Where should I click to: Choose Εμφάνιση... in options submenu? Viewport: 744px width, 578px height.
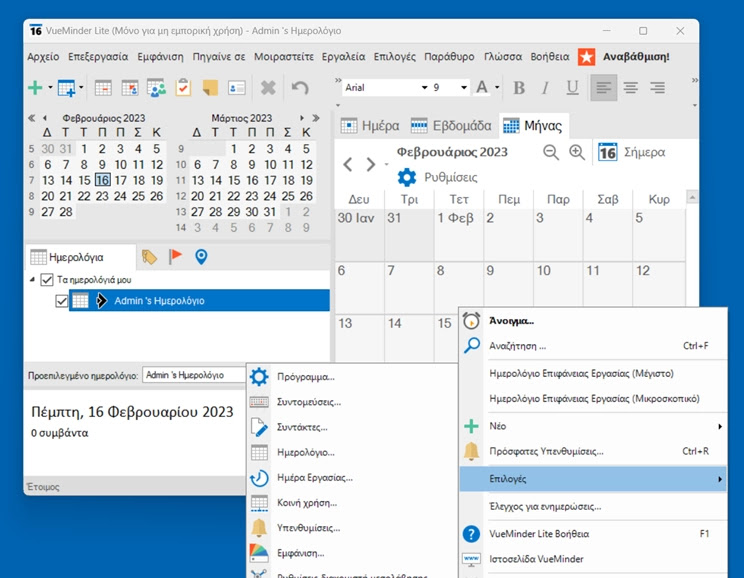coord(352,553)
